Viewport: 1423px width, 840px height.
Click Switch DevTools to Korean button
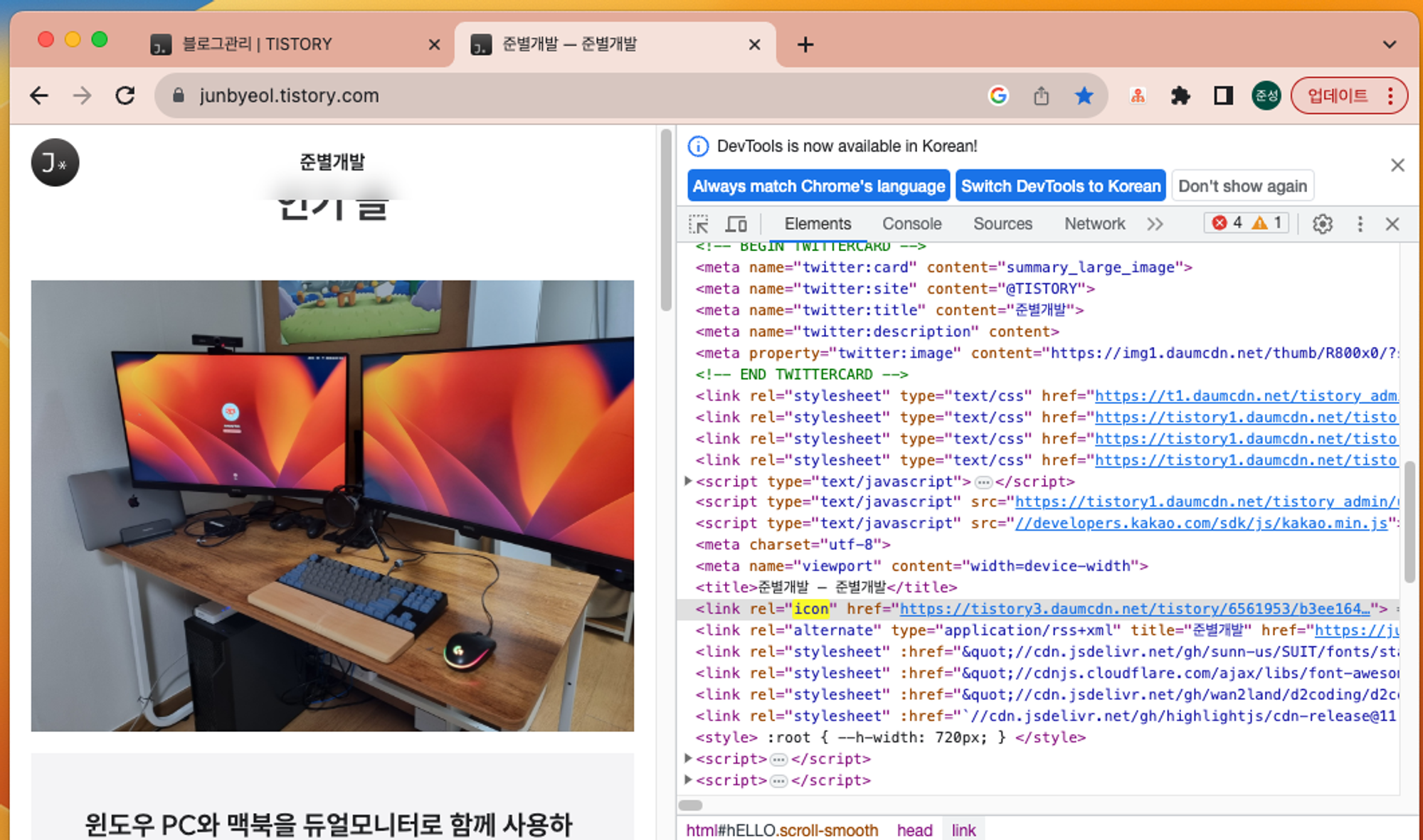coord(1060,186)
